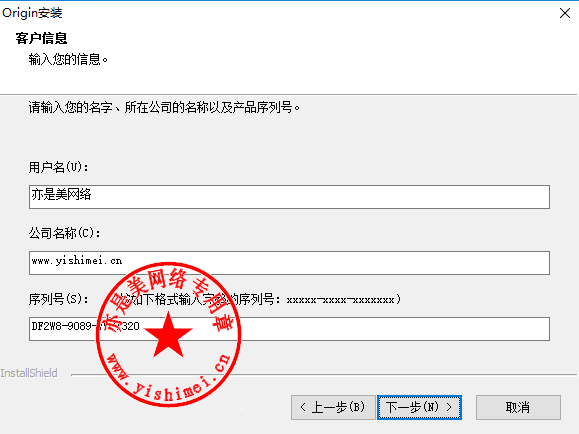Focus the 公司名称 input box
This screenshot has width=579, height=434.
(289, 263)
